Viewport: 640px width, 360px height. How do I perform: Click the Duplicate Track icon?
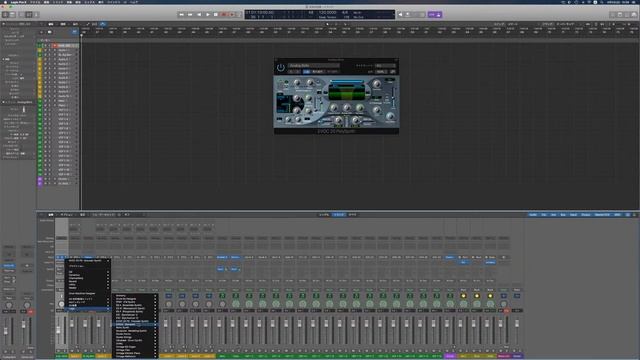(50, 32)
